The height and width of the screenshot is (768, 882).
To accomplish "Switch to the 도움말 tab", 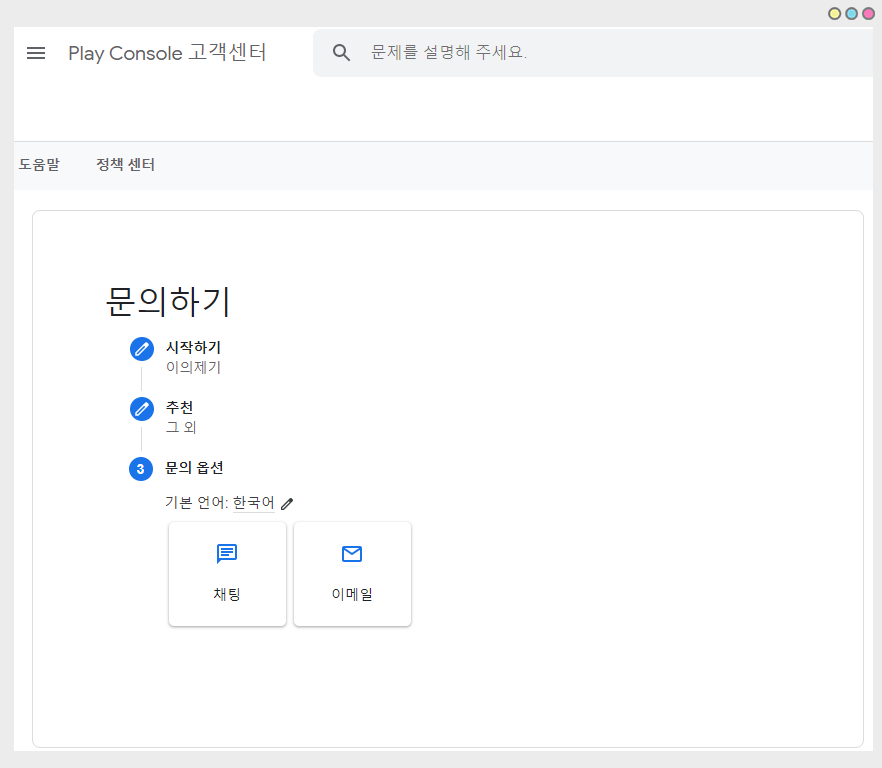I will point(39,165).
